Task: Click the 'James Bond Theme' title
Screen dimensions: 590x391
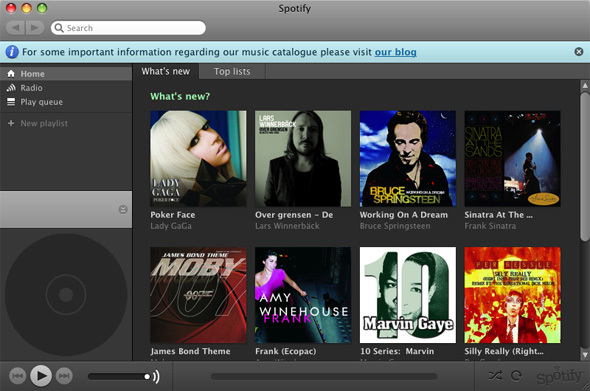Action: pos(190,351)
